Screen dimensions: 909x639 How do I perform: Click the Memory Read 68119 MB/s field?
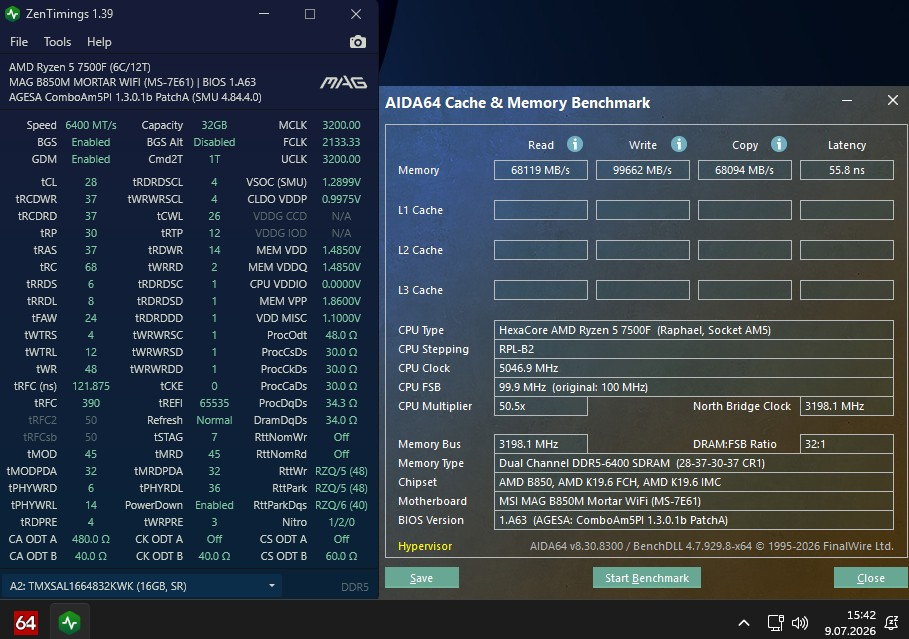[540, 170]
